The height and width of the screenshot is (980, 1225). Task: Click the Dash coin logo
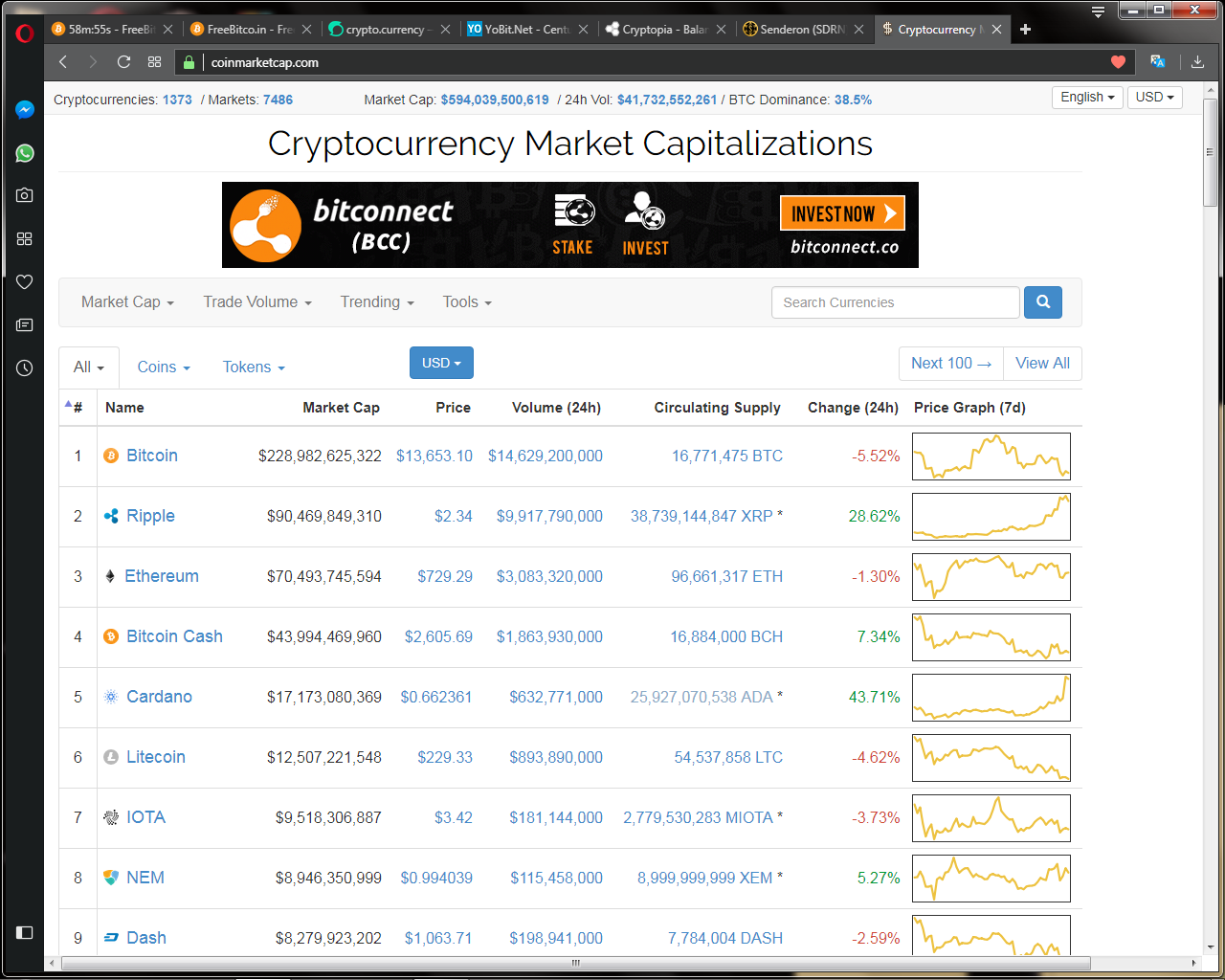pyautogui.click(x=111, y=938)
